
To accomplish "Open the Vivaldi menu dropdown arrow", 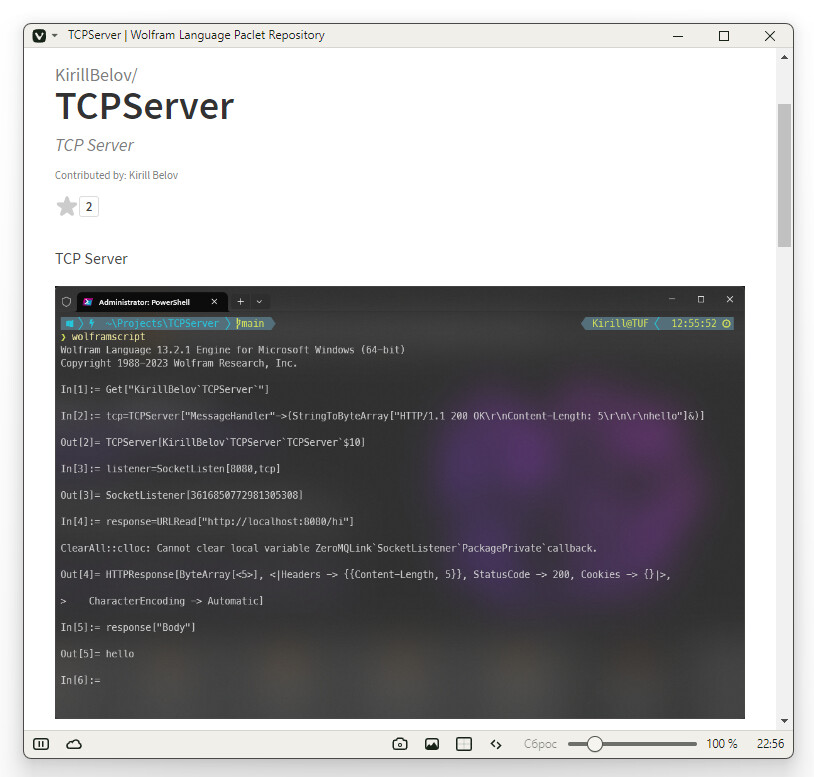I will (x=55, y=36).
